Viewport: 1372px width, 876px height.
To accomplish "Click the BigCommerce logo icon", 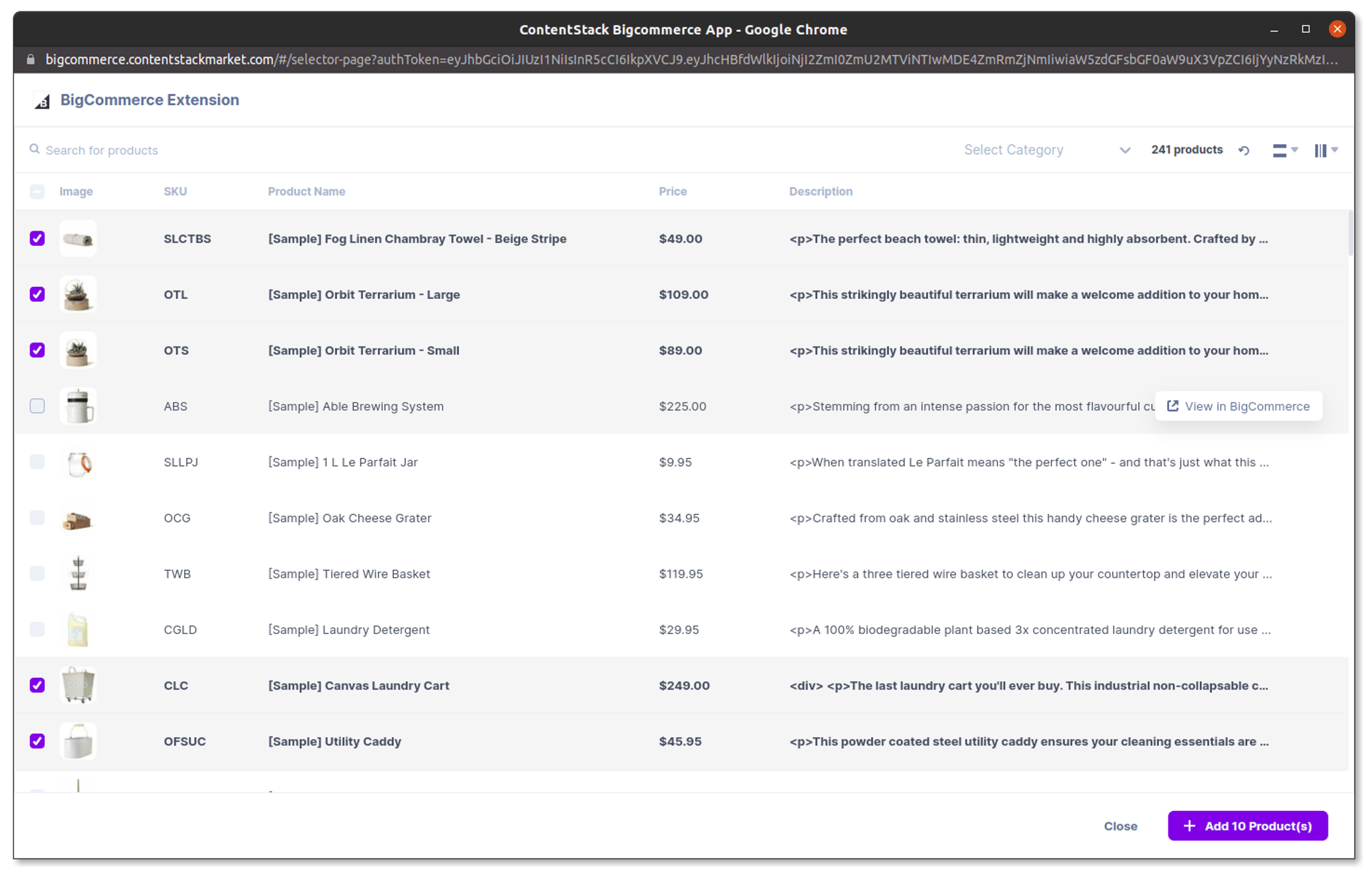I will 42,101.
